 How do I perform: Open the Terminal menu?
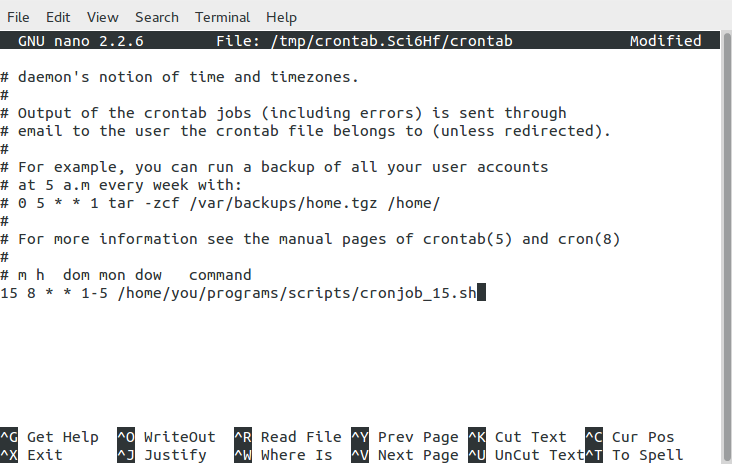tap(223, 17)
